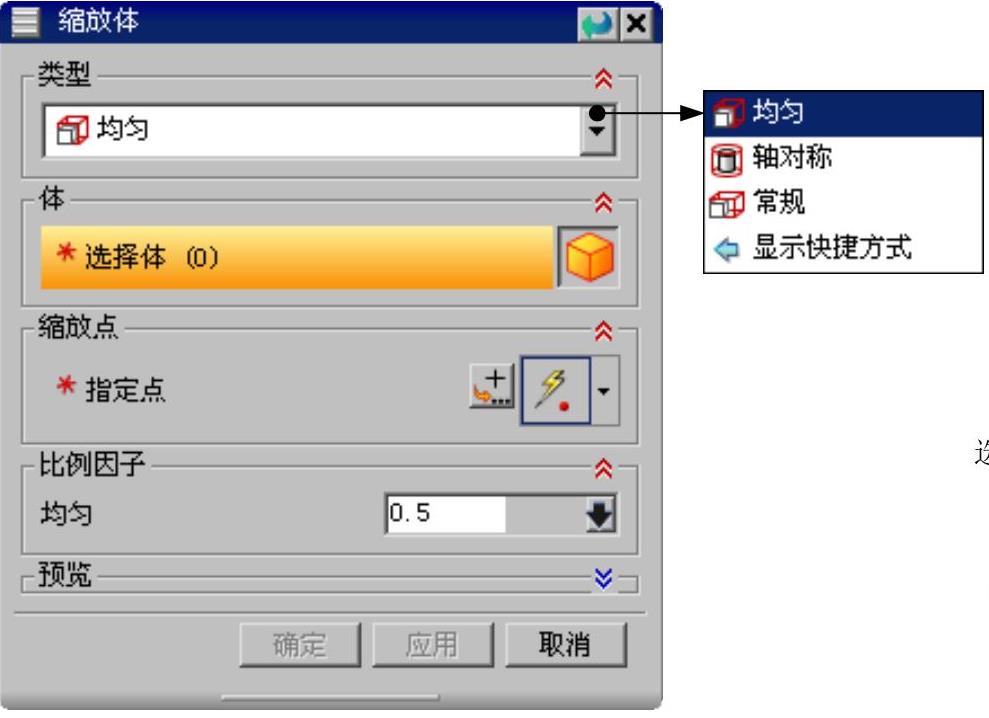Collapse the 缩放点 section
This screenshot has width=989, height=718.
point(604,331)
